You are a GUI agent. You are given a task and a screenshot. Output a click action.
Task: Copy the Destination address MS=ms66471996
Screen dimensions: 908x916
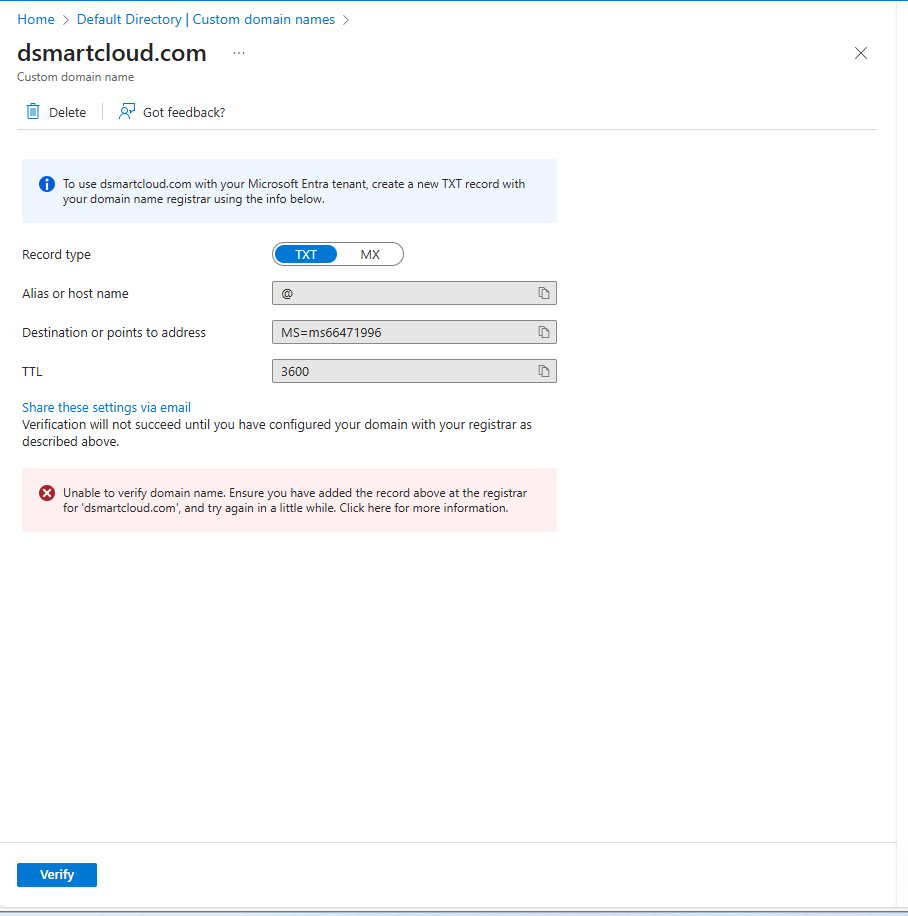pyautogui.click(x=544, y=332)
